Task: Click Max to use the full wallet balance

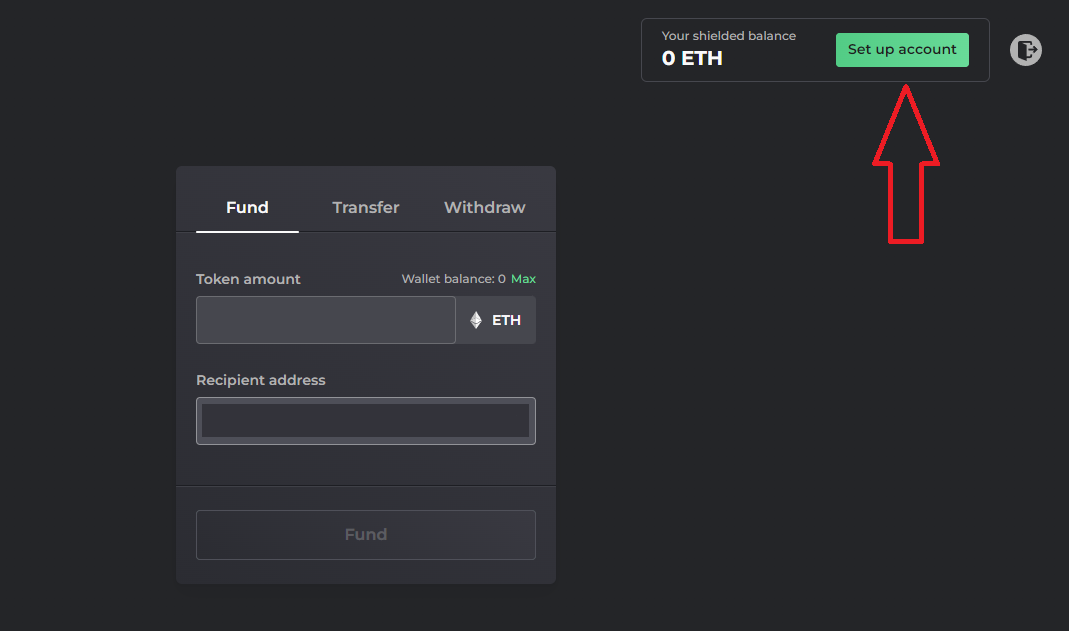Action: point(523,279)
